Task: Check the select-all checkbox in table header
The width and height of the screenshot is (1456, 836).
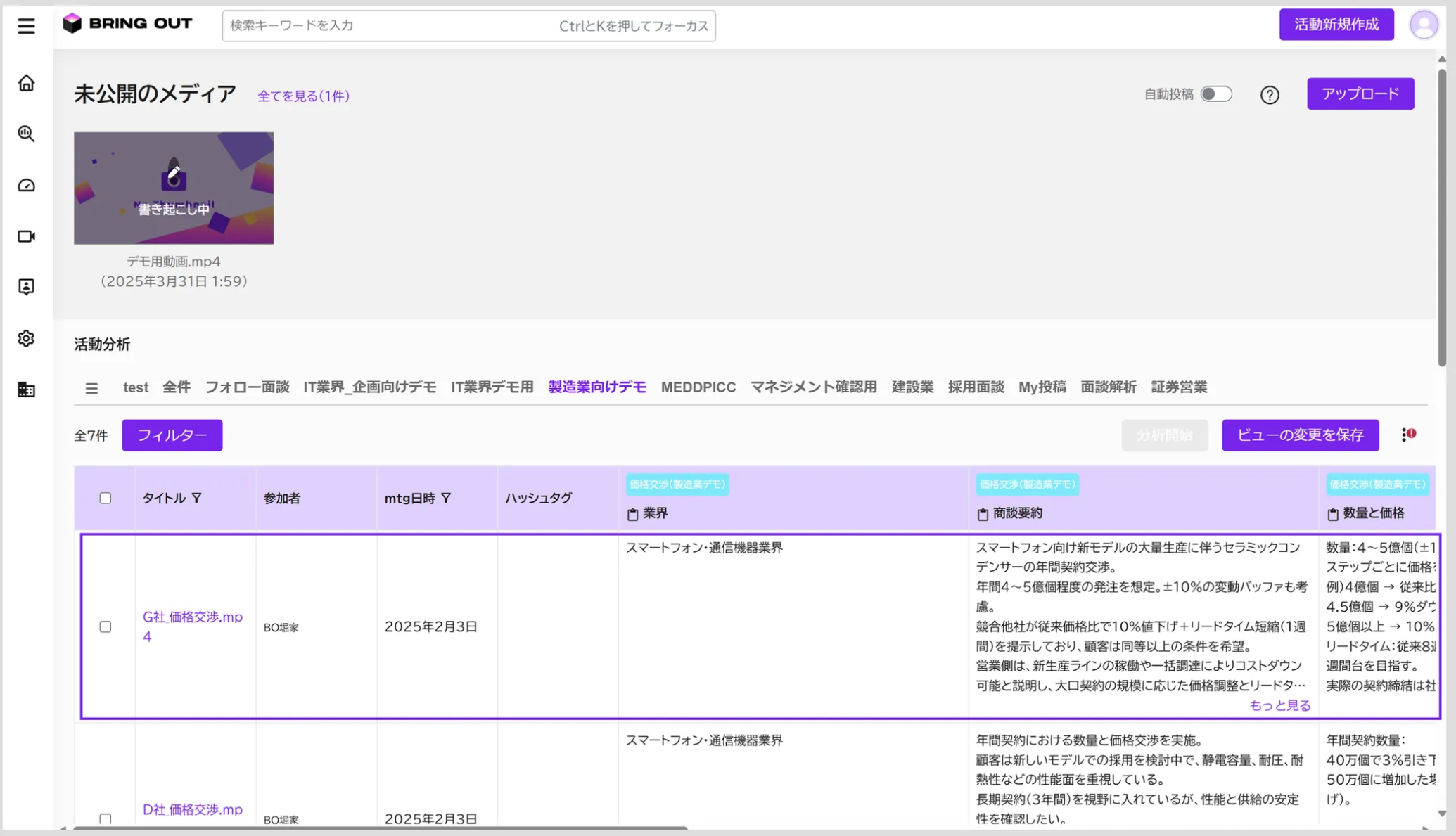Action: (x=106, y=498)
